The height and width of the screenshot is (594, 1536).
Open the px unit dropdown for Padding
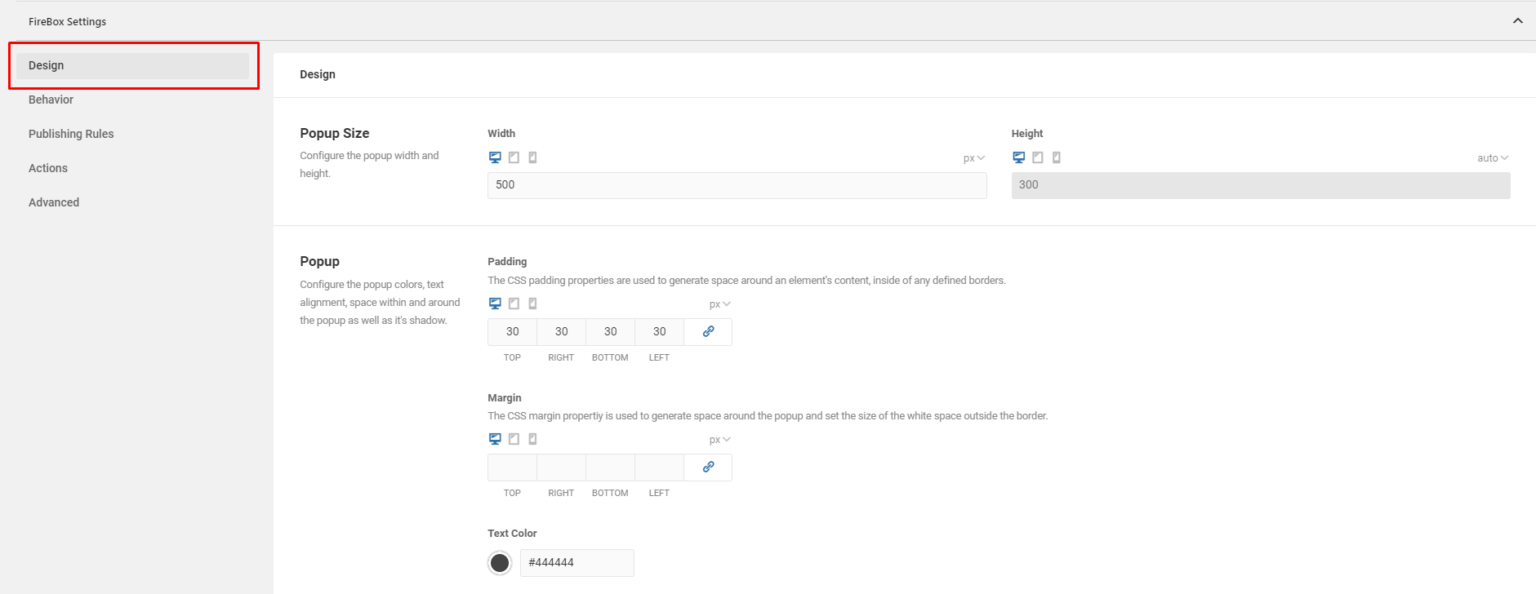[x=718, y=302]
